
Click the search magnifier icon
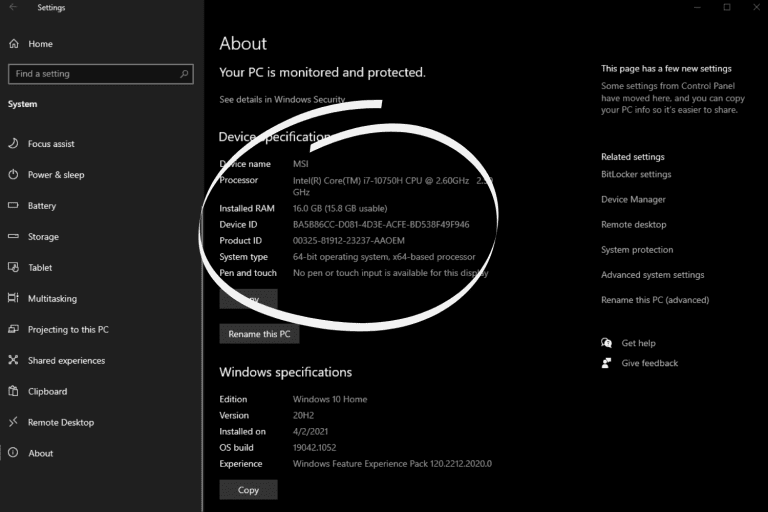184,74
